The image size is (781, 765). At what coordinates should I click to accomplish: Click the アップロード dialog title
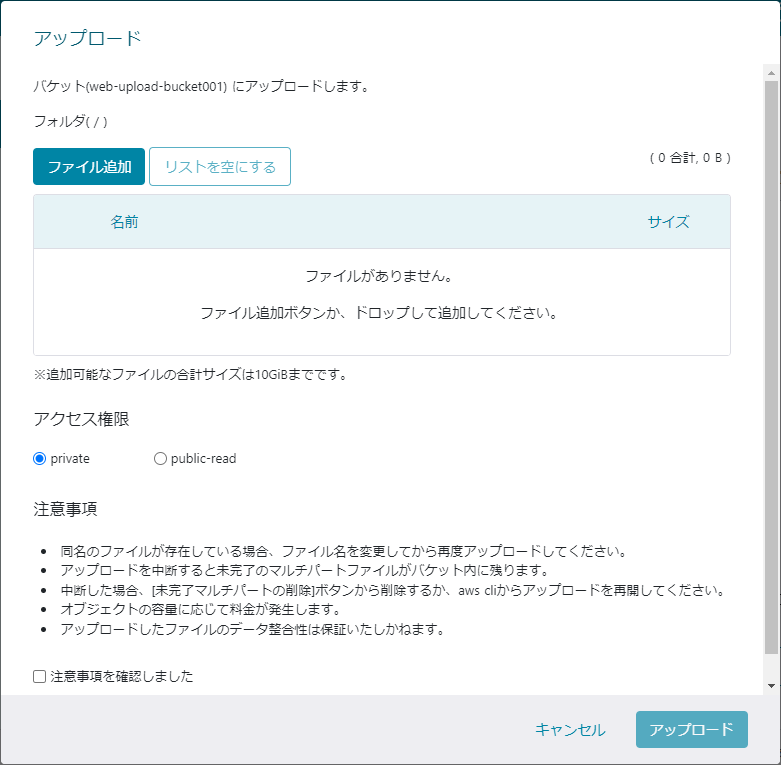click(x=87, y=39)
